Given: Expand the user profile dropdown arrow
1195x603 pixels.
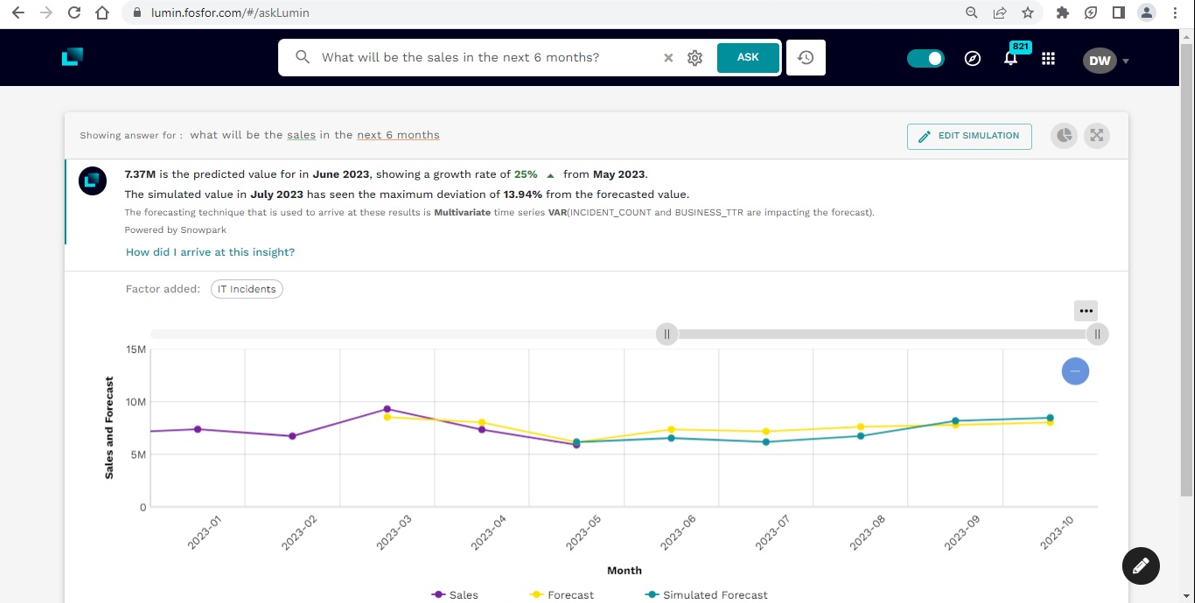Looking at the screenshot, I should (1126, 61).
